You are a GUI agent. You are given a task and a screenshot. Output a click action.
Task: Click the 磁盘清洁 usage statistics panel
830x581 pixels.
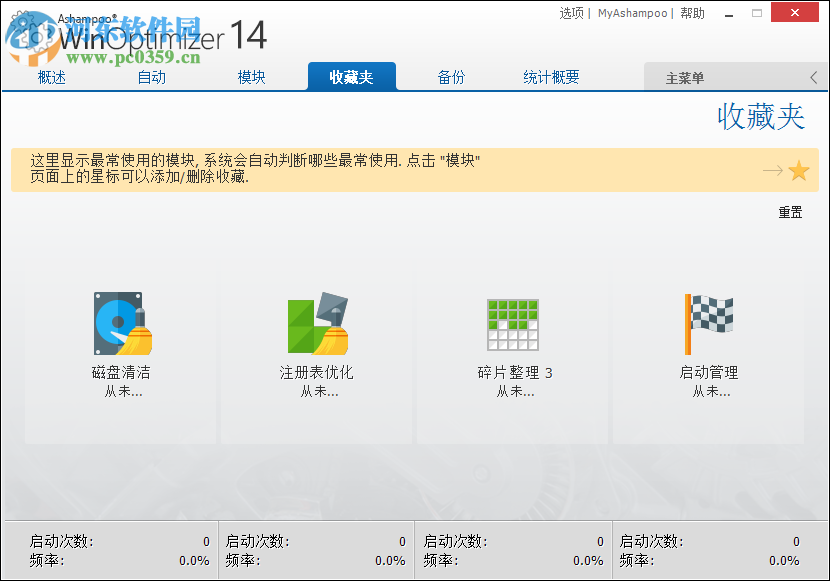coord(110,548)
